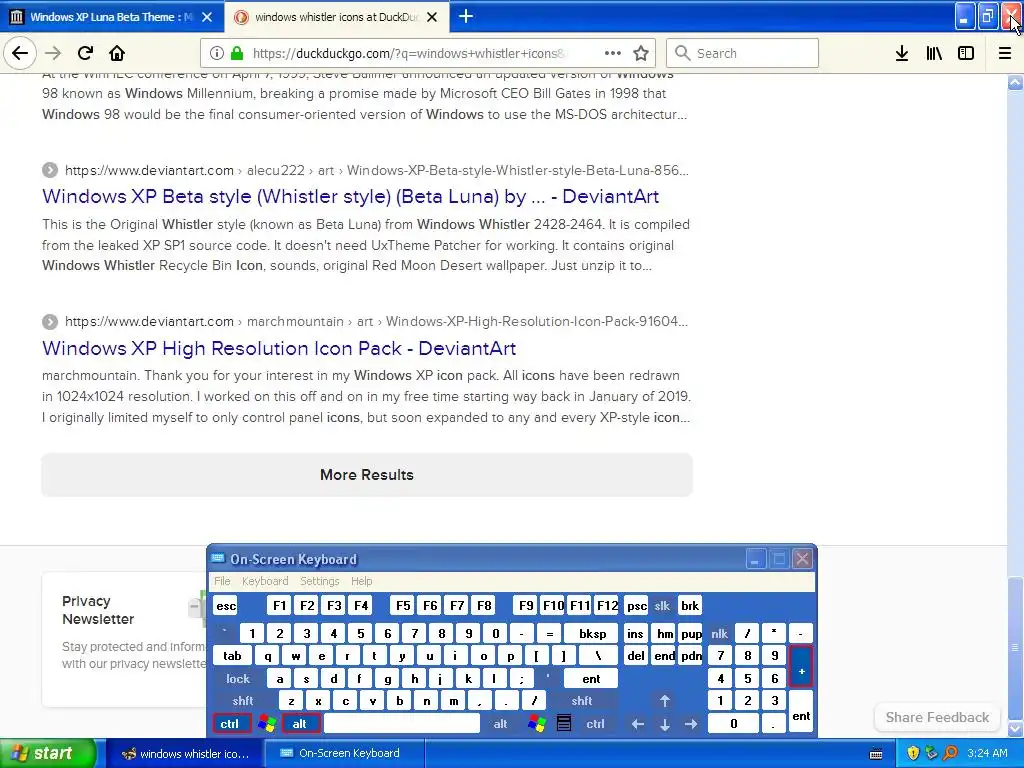1024x768 pixels.
Task: Switch to windows whistler ico... taskbar button
Action: coord(185,753)
